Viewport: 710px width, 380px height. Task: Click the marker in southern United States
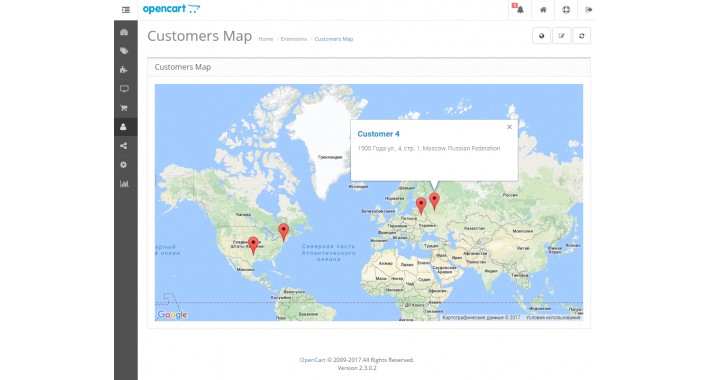[x=254, y=246]
